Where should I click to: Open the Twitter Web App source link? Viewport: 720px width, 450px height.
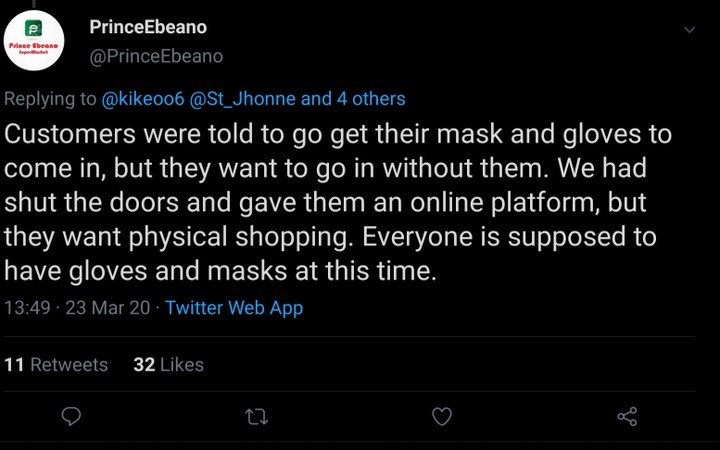point(234,308)
